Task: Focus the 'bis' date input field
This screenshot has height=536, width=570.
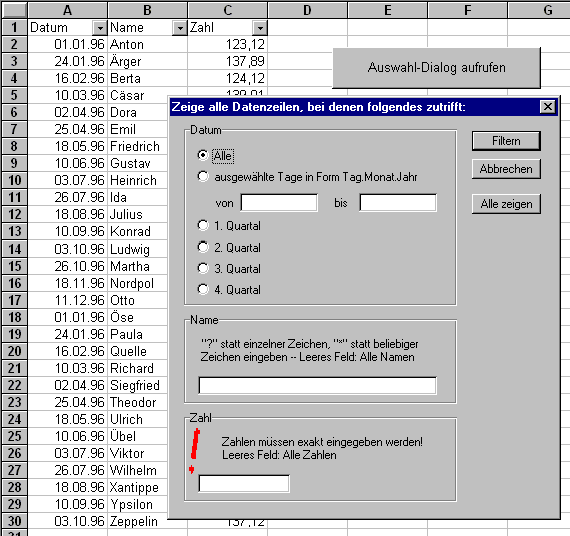Action: 398,203
